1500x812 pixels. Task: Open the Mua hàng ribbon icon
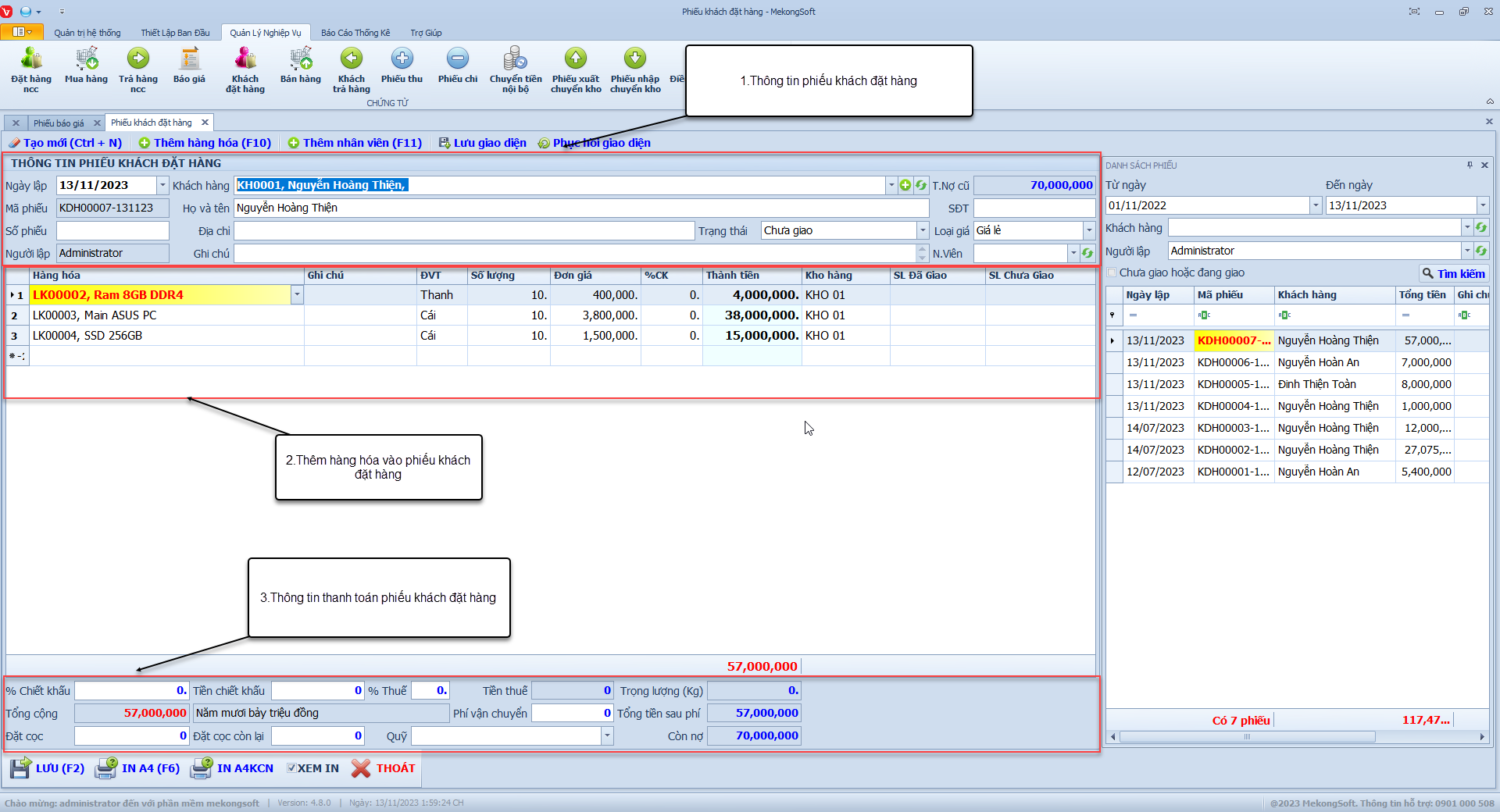point(86,59)
